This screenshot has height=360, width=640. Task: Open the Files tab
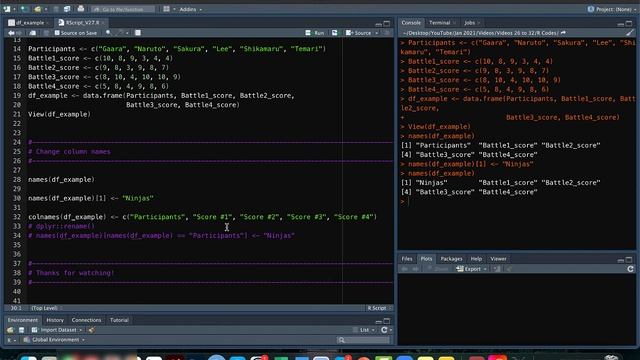pyautogui.click(x=407, y=259)
